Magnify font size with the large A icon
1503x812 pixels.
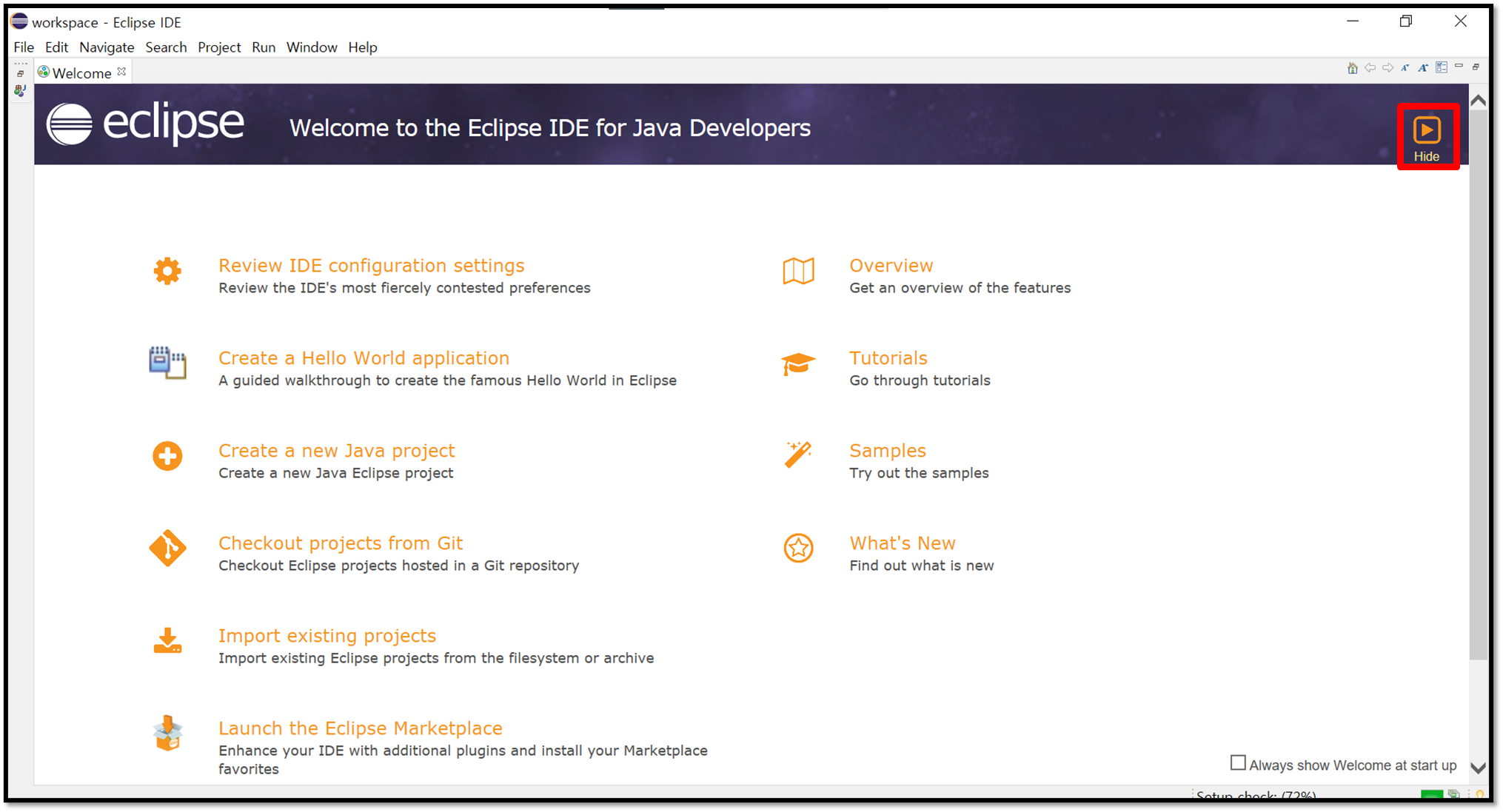click(1422, 68)
